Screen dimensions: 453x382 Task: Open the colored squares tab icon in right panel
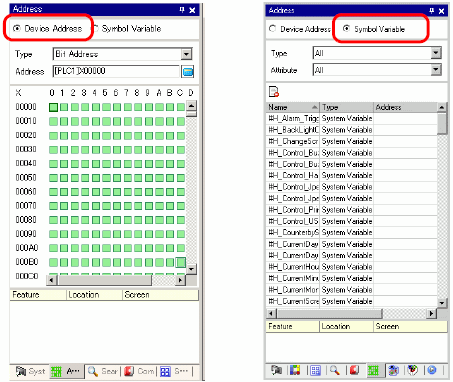click(x=295, y=370)
